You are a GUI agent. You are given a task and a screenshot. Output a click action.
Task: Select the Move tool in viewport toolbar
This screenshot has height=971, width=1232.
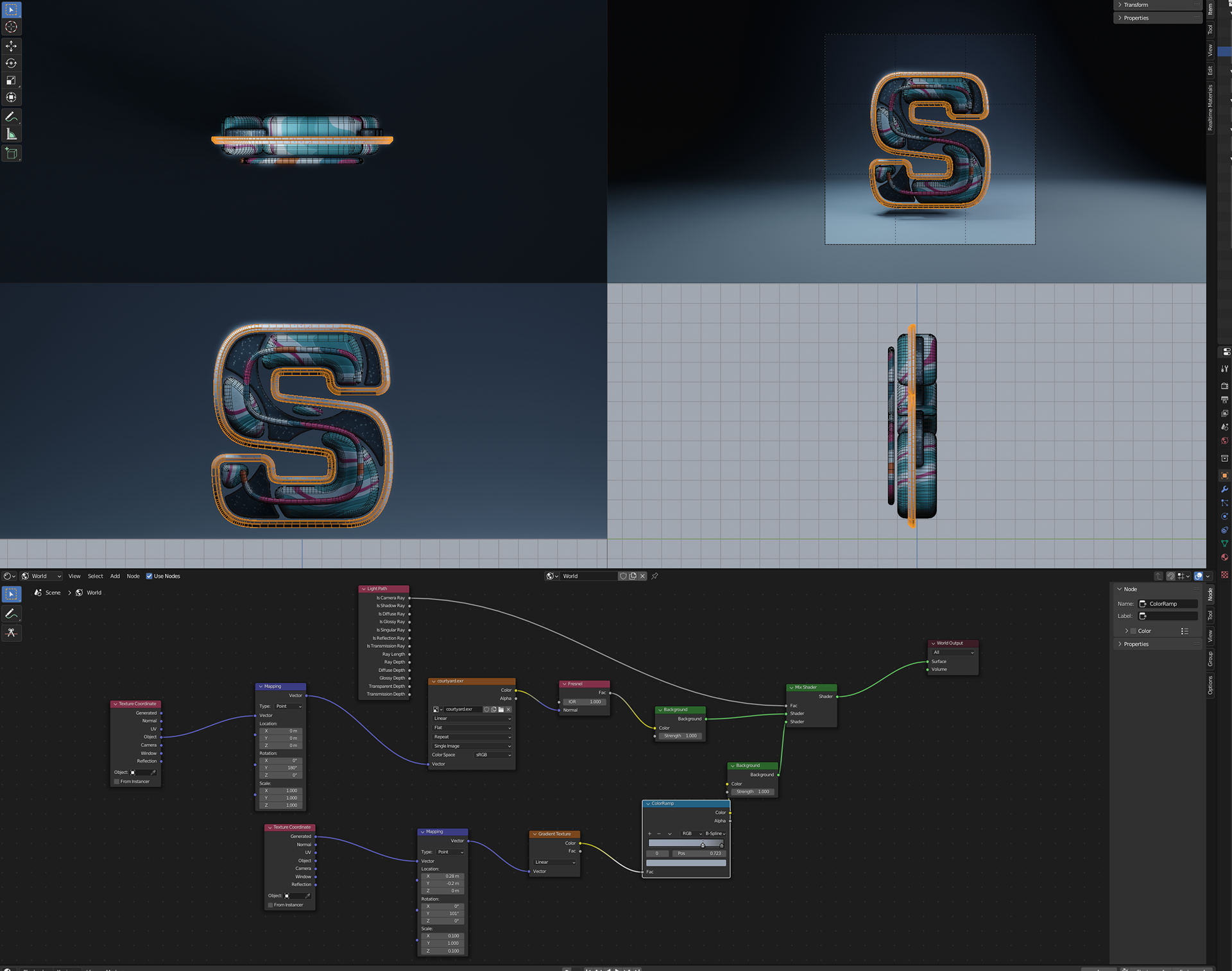pos(11,46)
